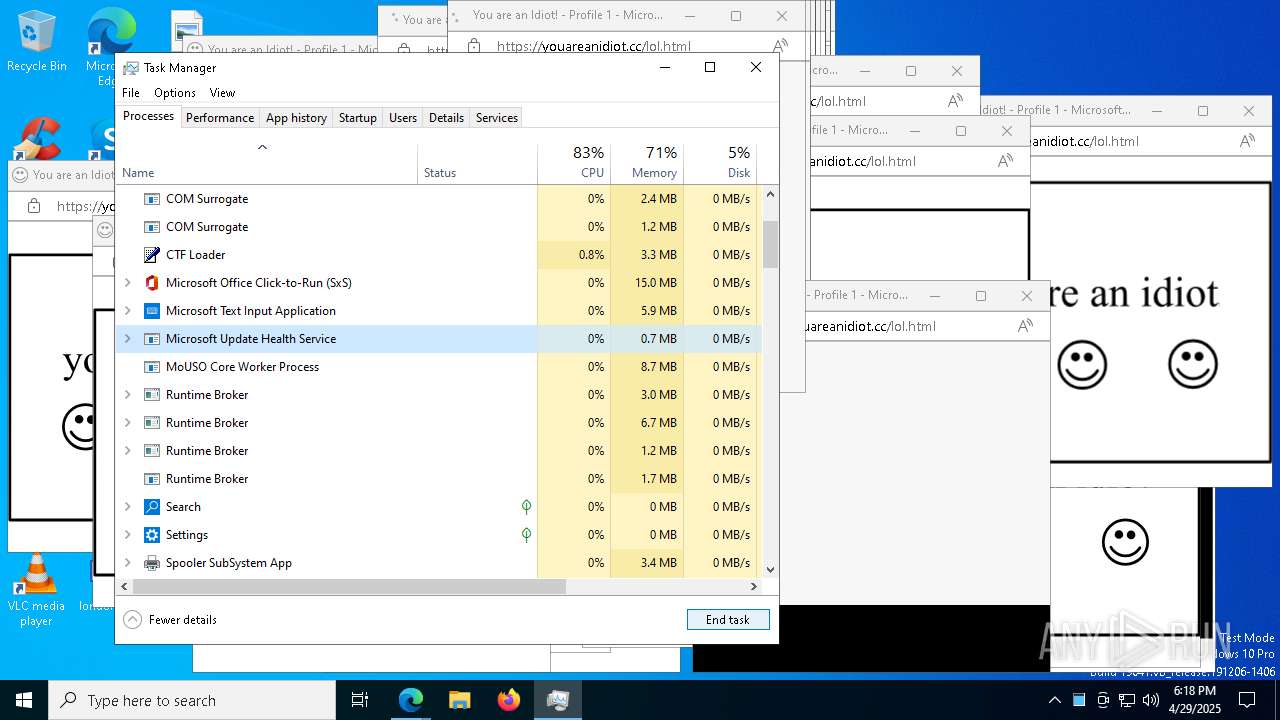Image resolution: width=1280 pixels, height=720 pixels.
Task: Click the 0.8% CPU cell
Action: 574,255
